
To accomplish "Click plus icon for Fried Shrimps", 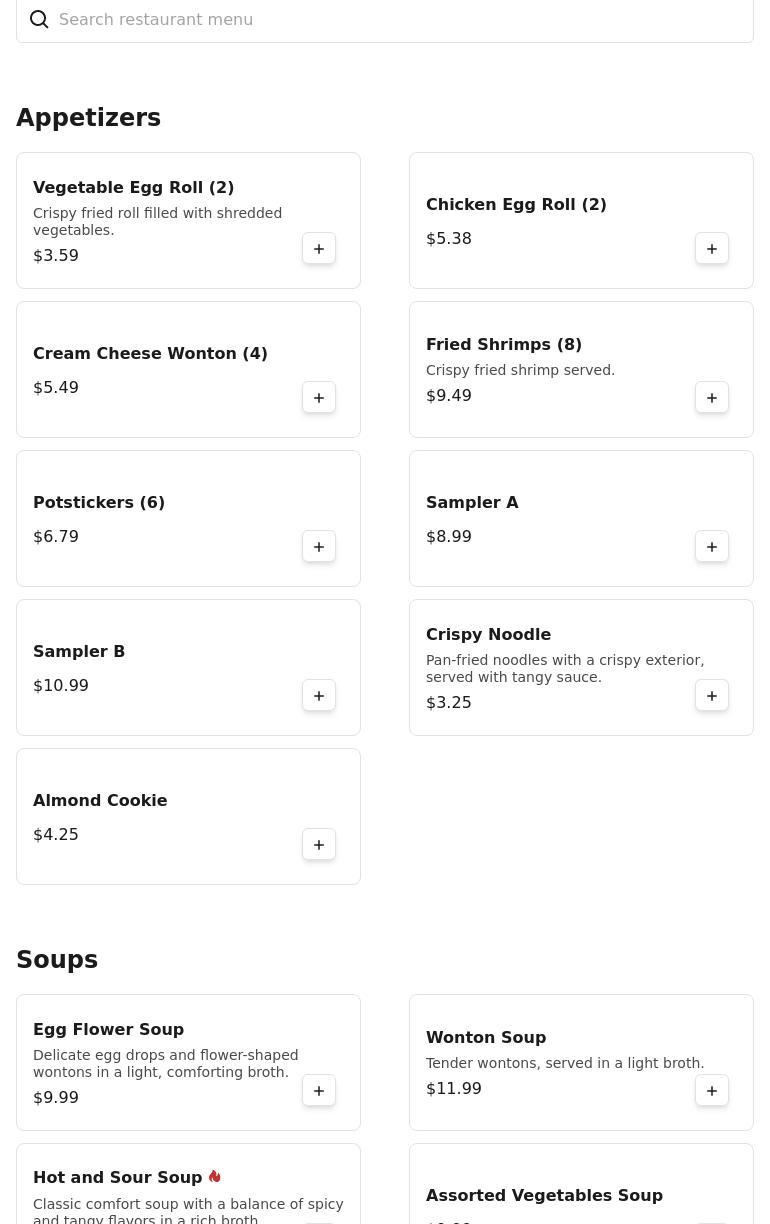I will pyautogui.click(x=712, y=398).
